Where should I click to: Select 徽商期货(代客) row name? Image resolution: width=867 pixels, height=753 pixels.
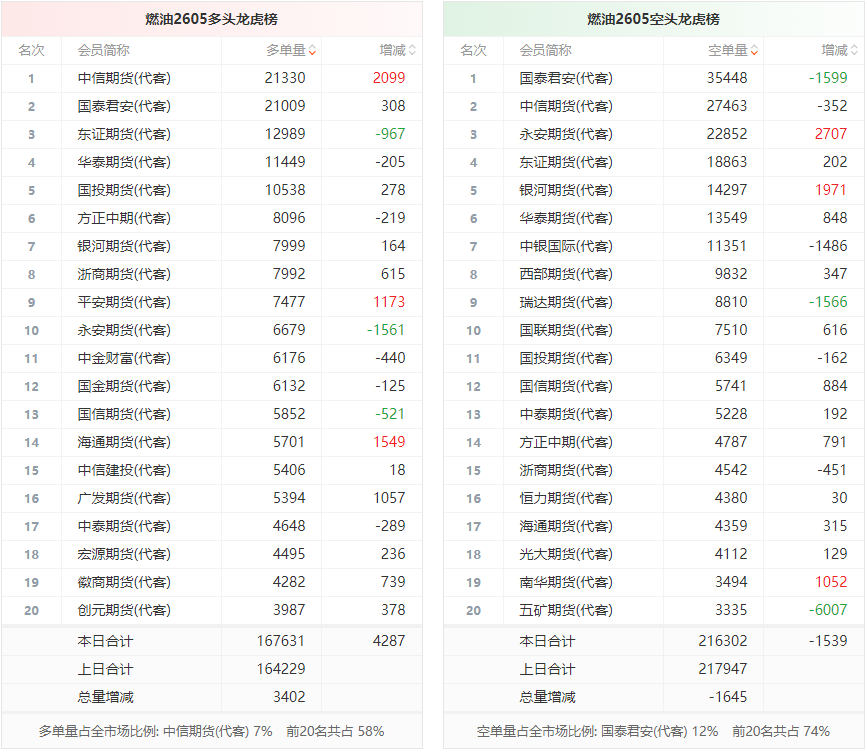coord(124,582)
